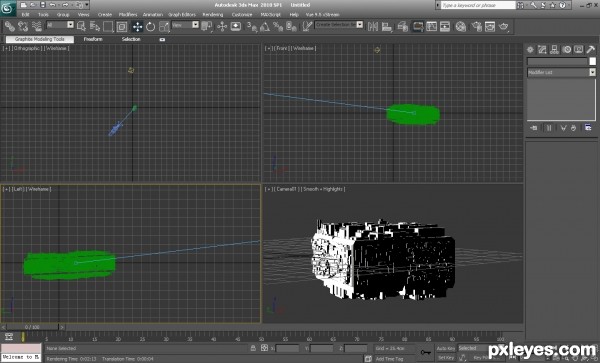Image resolution: width=600 pixels, height=363 pixels.
Task: Click the Set Key button
Action: coord(446,358)
